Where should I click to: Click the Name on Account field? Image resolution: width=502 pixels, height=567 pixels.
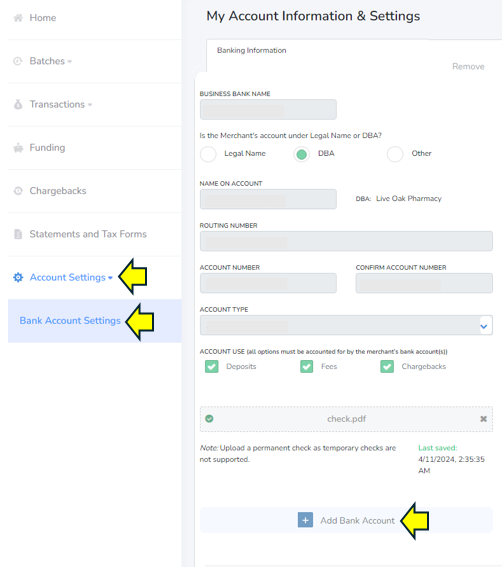[268, 199]
